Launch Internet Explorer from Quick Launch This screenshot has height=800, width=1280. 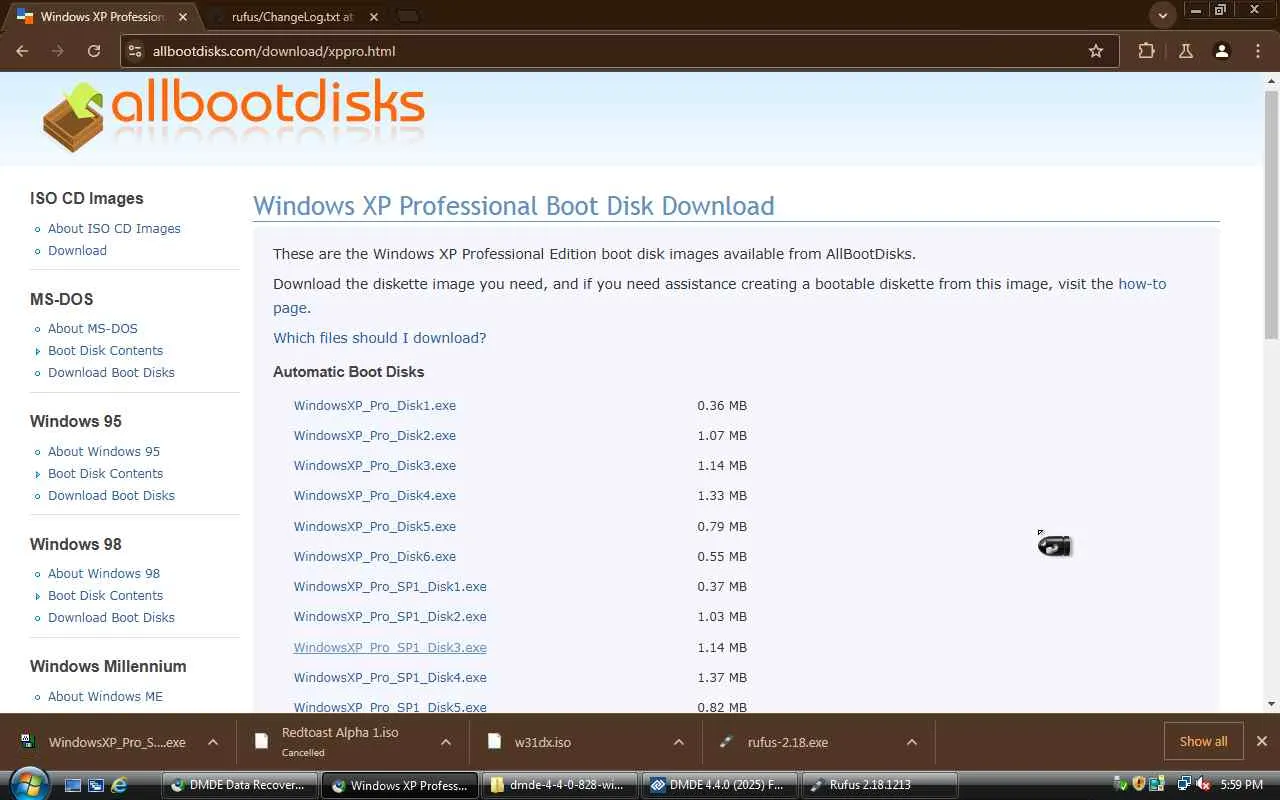tap(119, 785)
